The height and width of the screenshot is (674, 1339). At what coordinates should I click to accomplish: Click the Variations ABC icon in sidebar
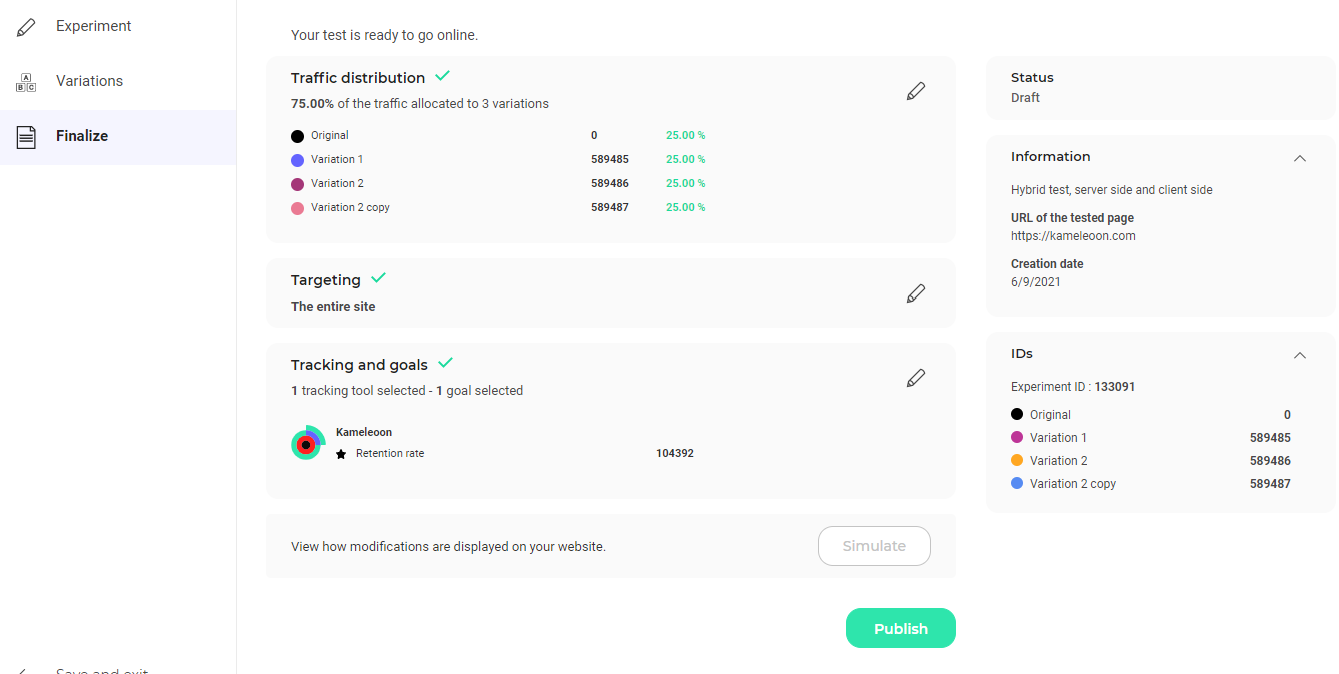(x=26, y=82)
